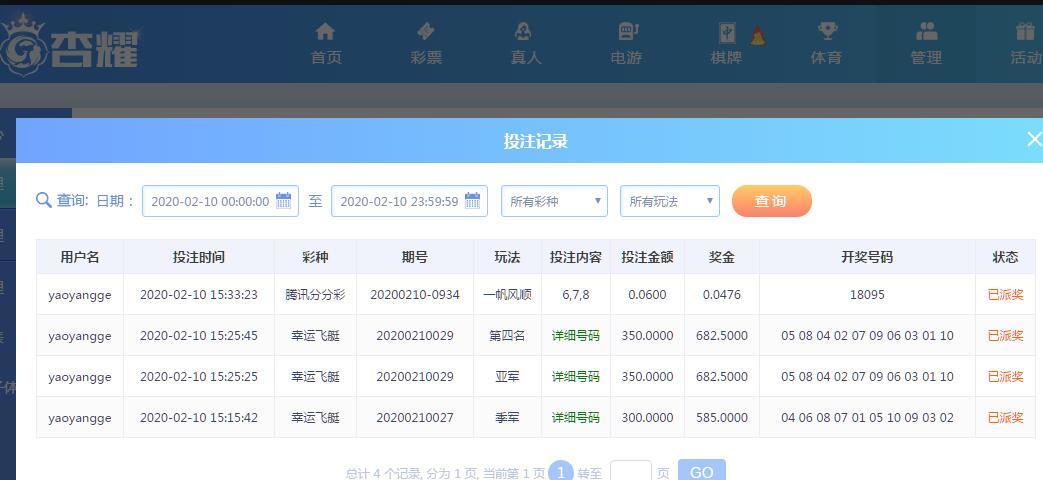Open the 体育 sports trophy icon
This screenshot has width=1043, height=480.
click(x=826, y=32)
